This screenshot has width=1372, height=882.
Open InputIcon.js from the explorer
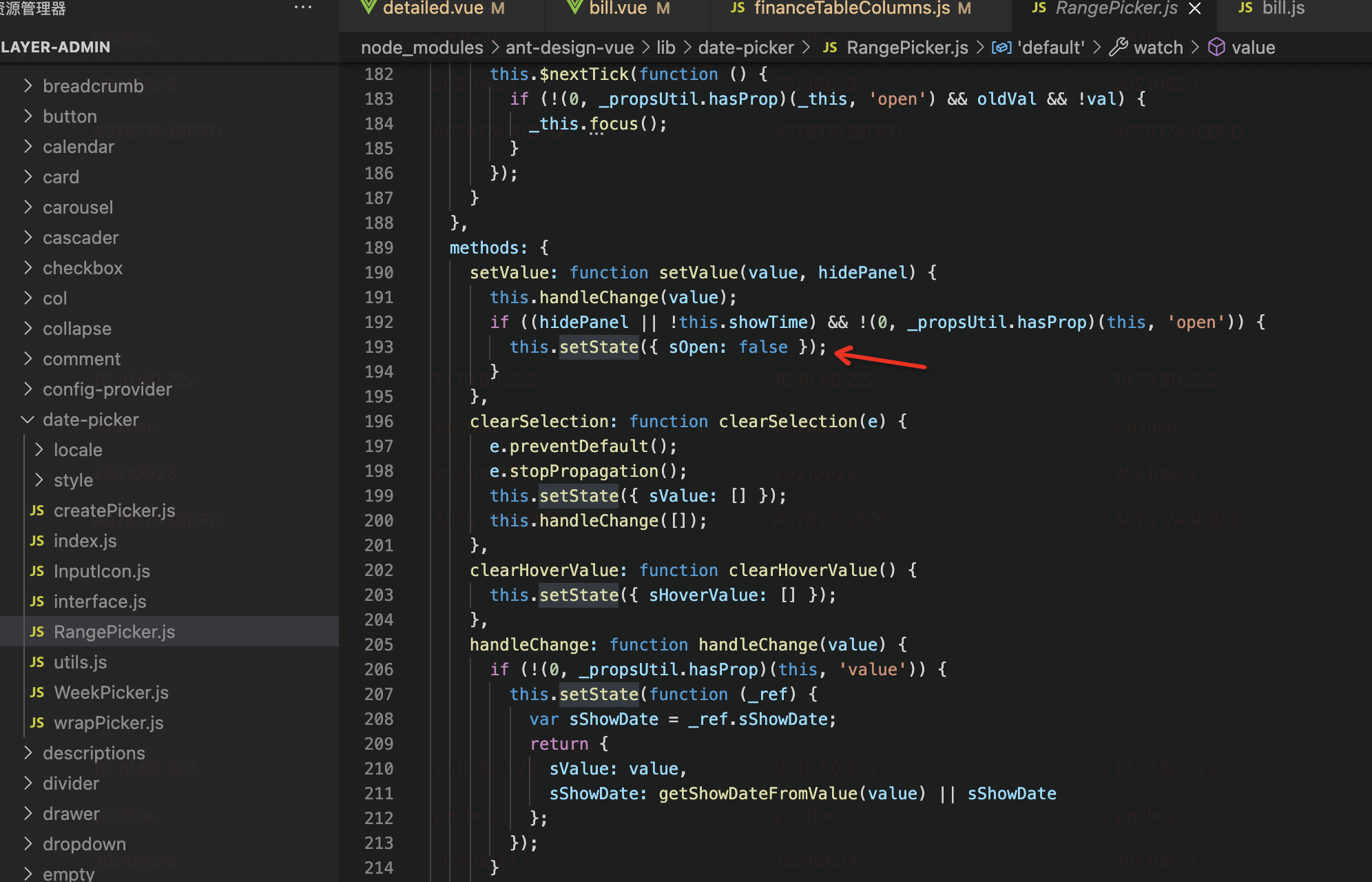point(101,571)
